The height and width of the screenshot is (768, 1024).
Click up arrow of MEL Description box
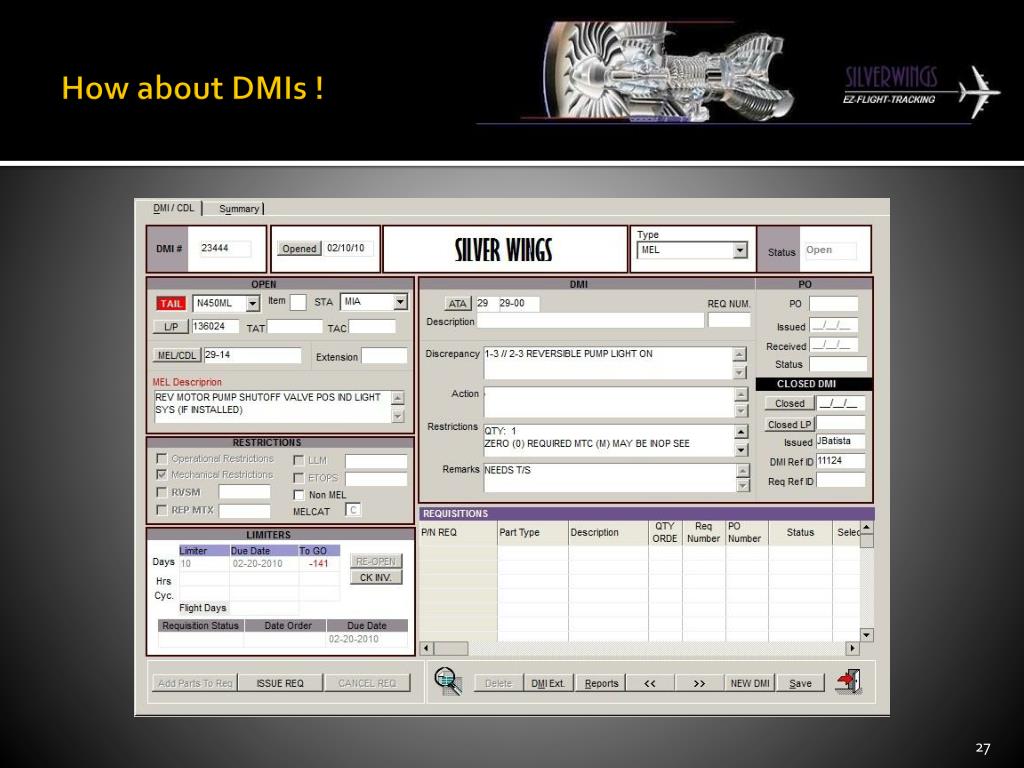point(398,398)
